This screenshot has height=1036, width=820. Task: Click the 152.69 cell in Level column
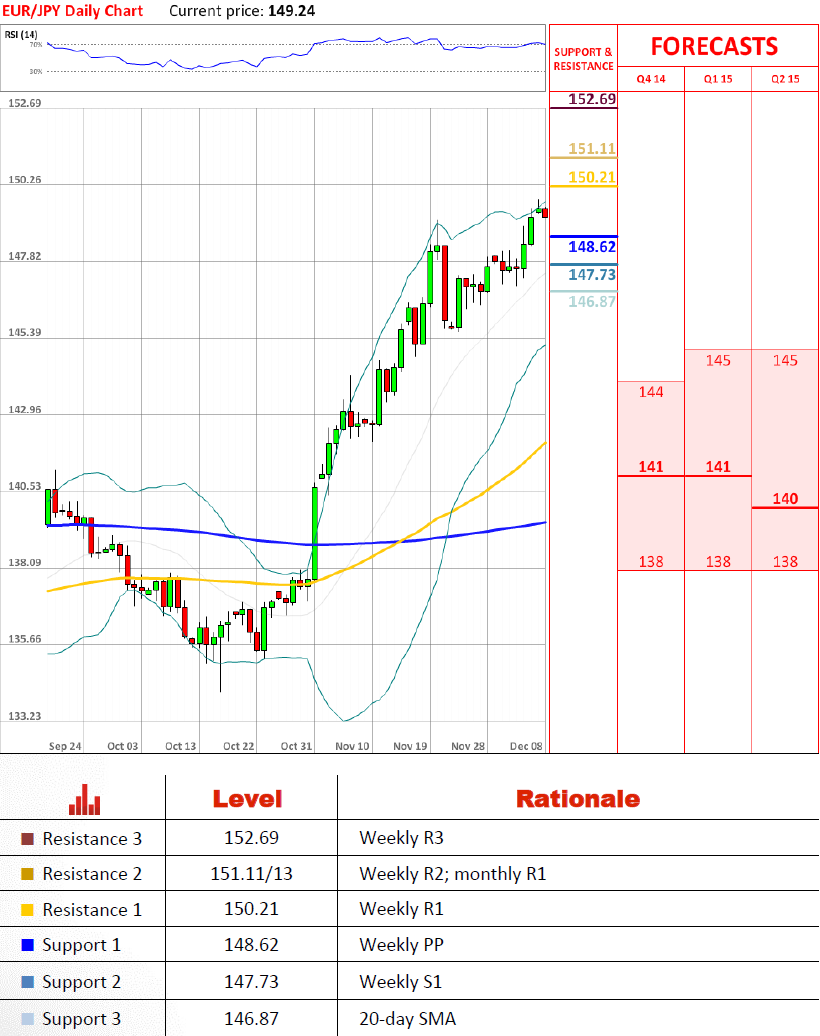point(251,838)
